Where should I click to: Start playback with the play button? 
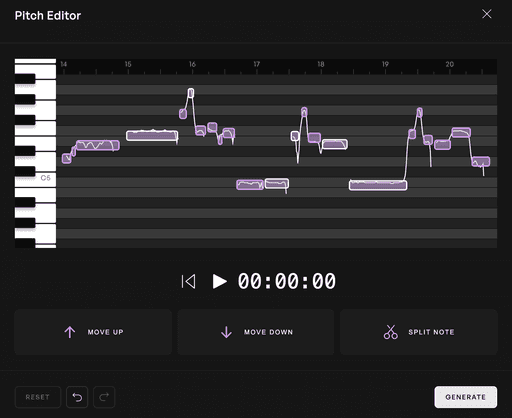219,282
